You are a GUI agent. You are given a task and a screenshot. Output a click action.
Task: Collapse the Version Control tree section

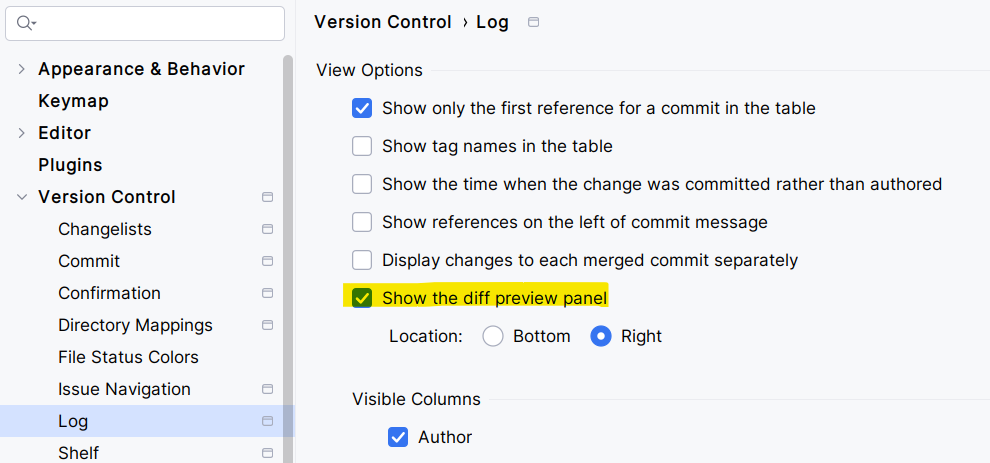coord(22,197)
